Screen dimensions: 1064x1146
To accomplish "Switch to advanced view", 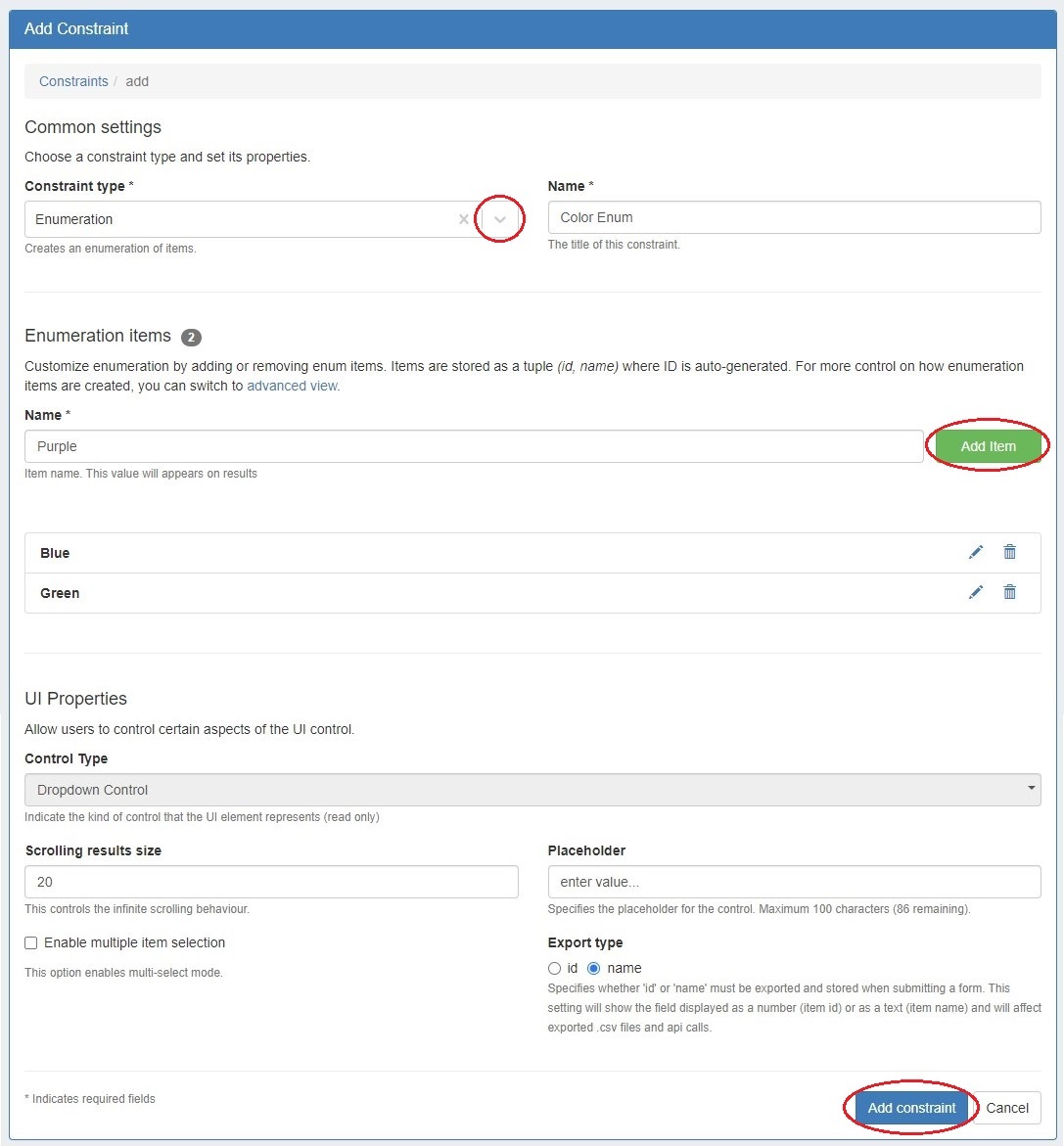I will coord(292,386).
